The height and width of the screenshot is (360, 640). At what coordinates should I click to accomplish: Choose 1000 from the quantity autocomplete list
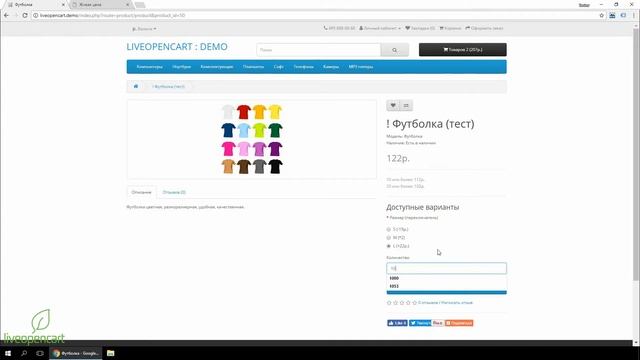coord(447,278)
